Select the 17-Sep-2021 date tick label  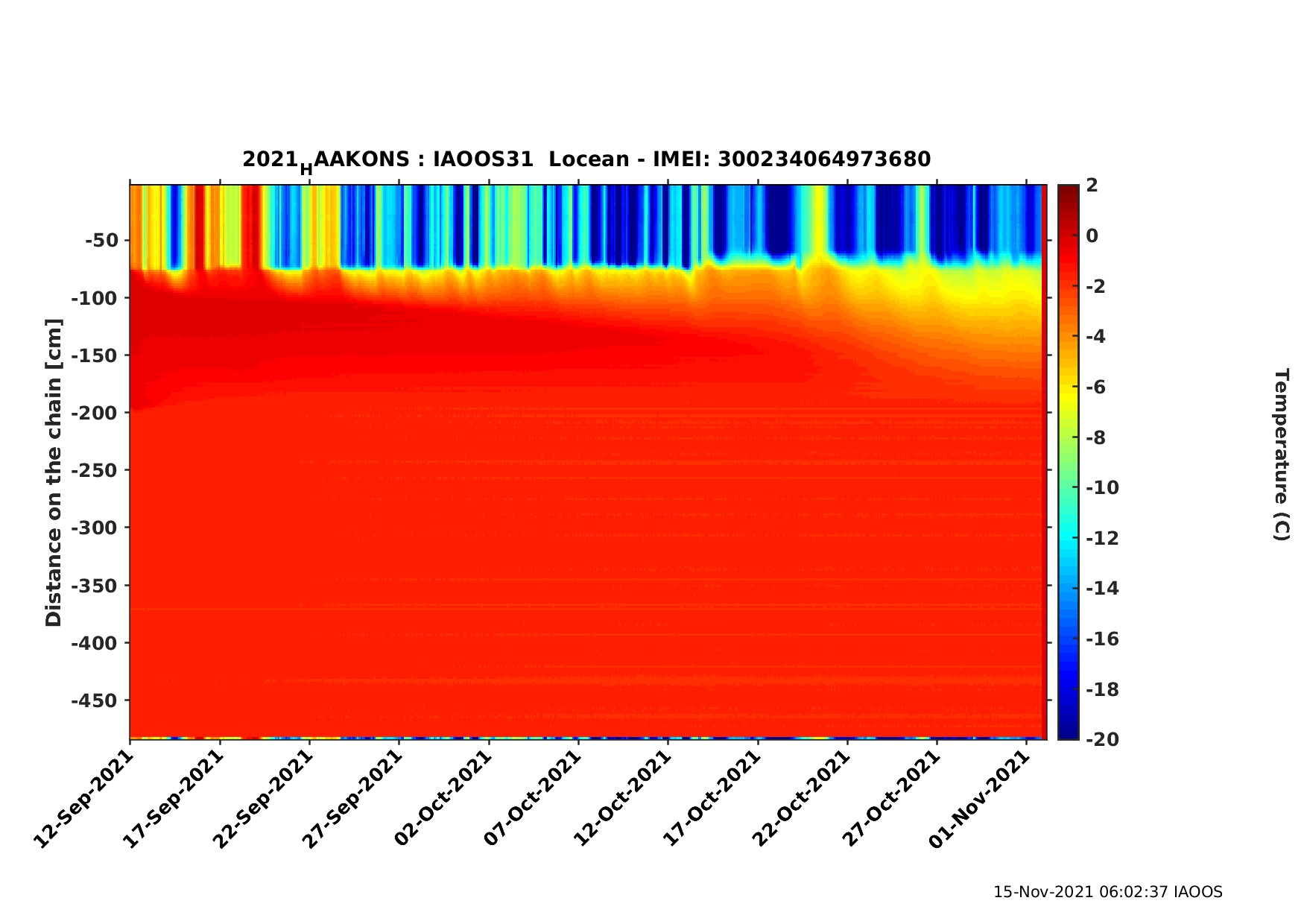pyautogui.click(x=174, y=798)
